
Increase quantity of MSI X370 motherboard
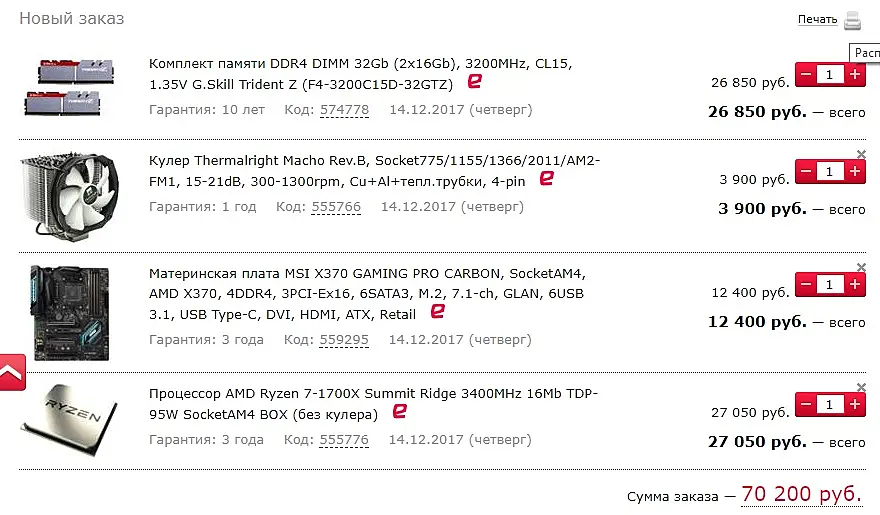pos(855,284)
